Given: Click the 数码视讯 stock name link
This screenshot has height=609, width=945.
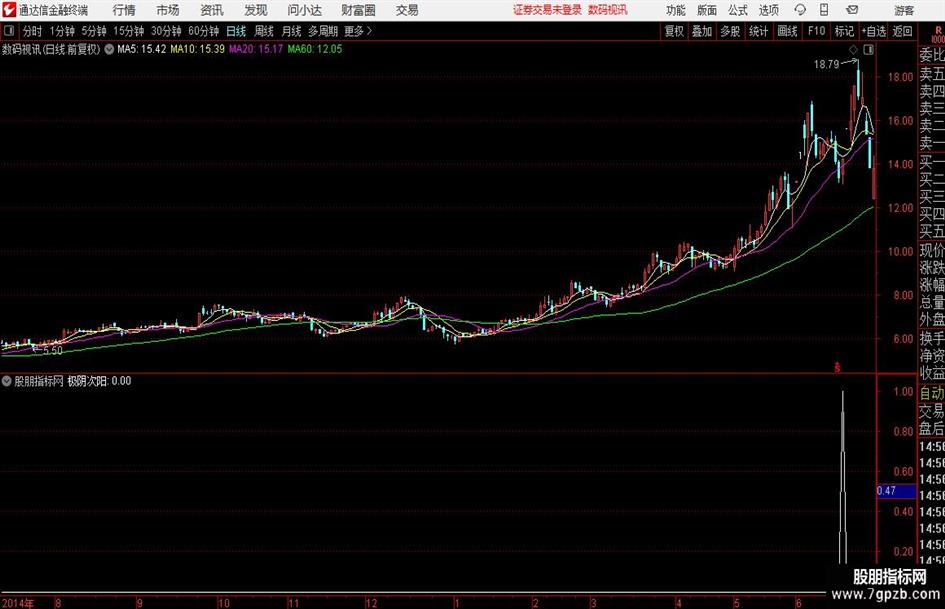Looking at the screenshot, I should pyautogui.click(x=608, y=10).
